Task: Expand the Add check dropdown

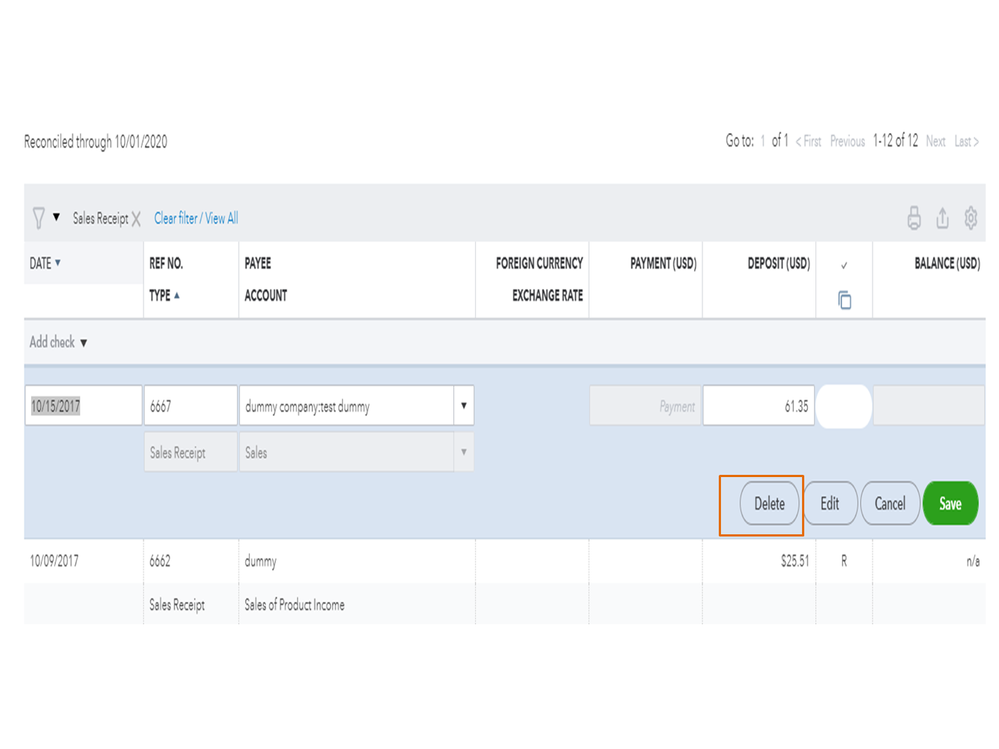Action: tap(83, 343)
